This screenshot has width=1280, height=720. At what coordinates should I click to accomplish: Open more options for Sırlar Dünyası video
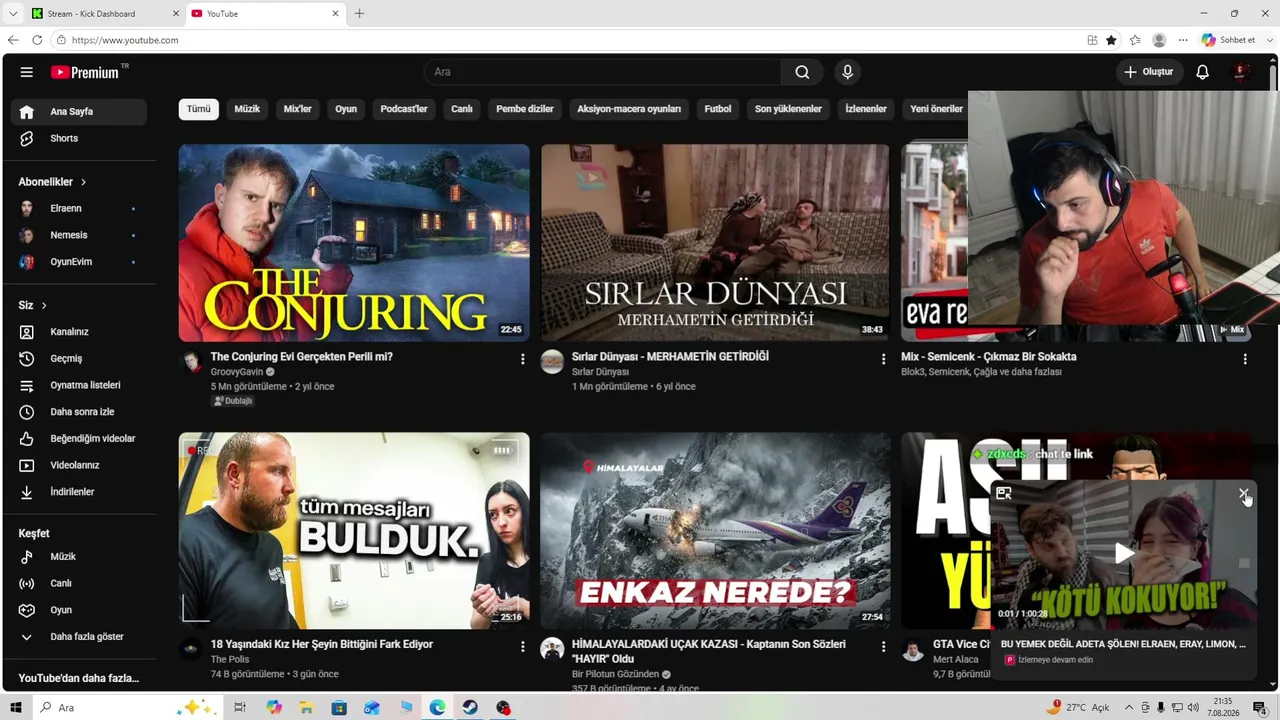(883, 359)
